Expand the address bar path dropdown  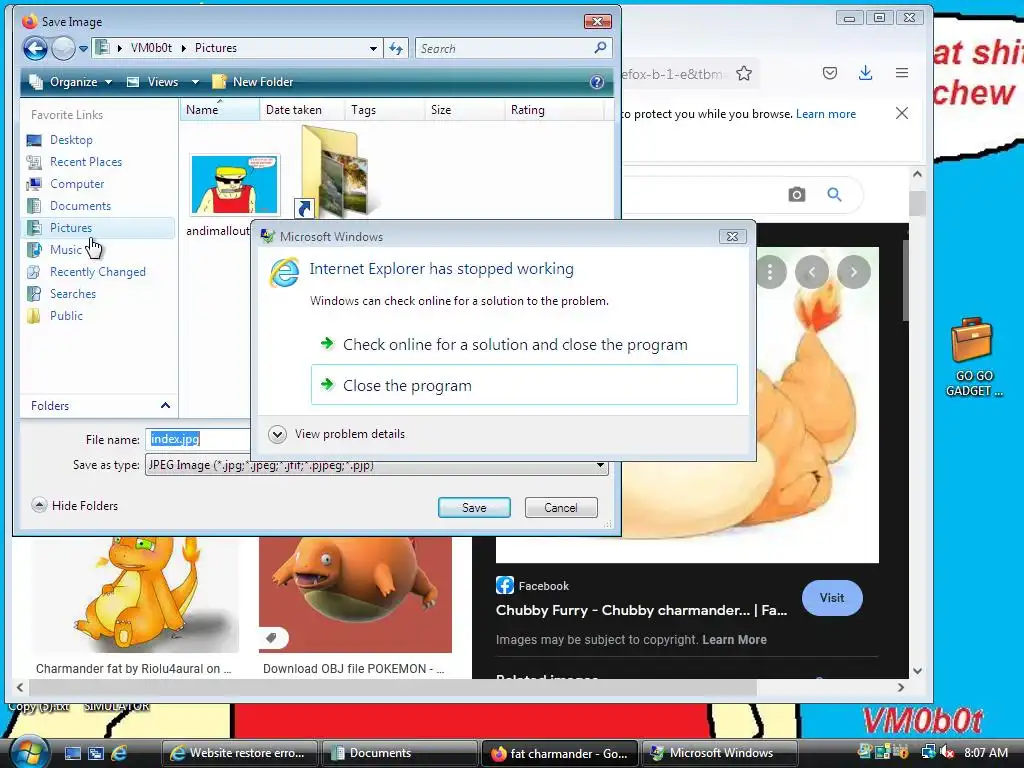tap(373, 48)
